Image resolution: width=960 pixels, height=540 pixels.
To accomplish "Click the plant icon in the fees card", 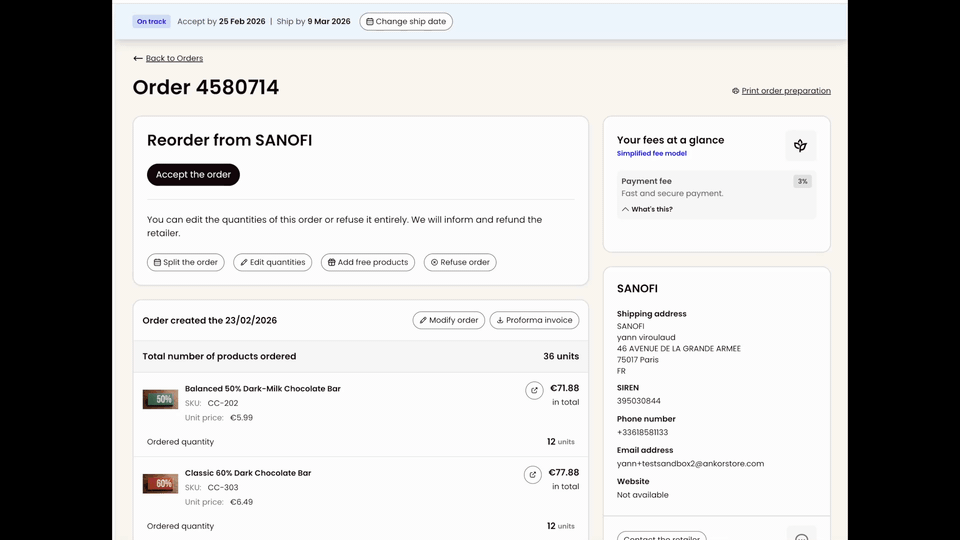I will pyautogui.click(x=800, y=146).
